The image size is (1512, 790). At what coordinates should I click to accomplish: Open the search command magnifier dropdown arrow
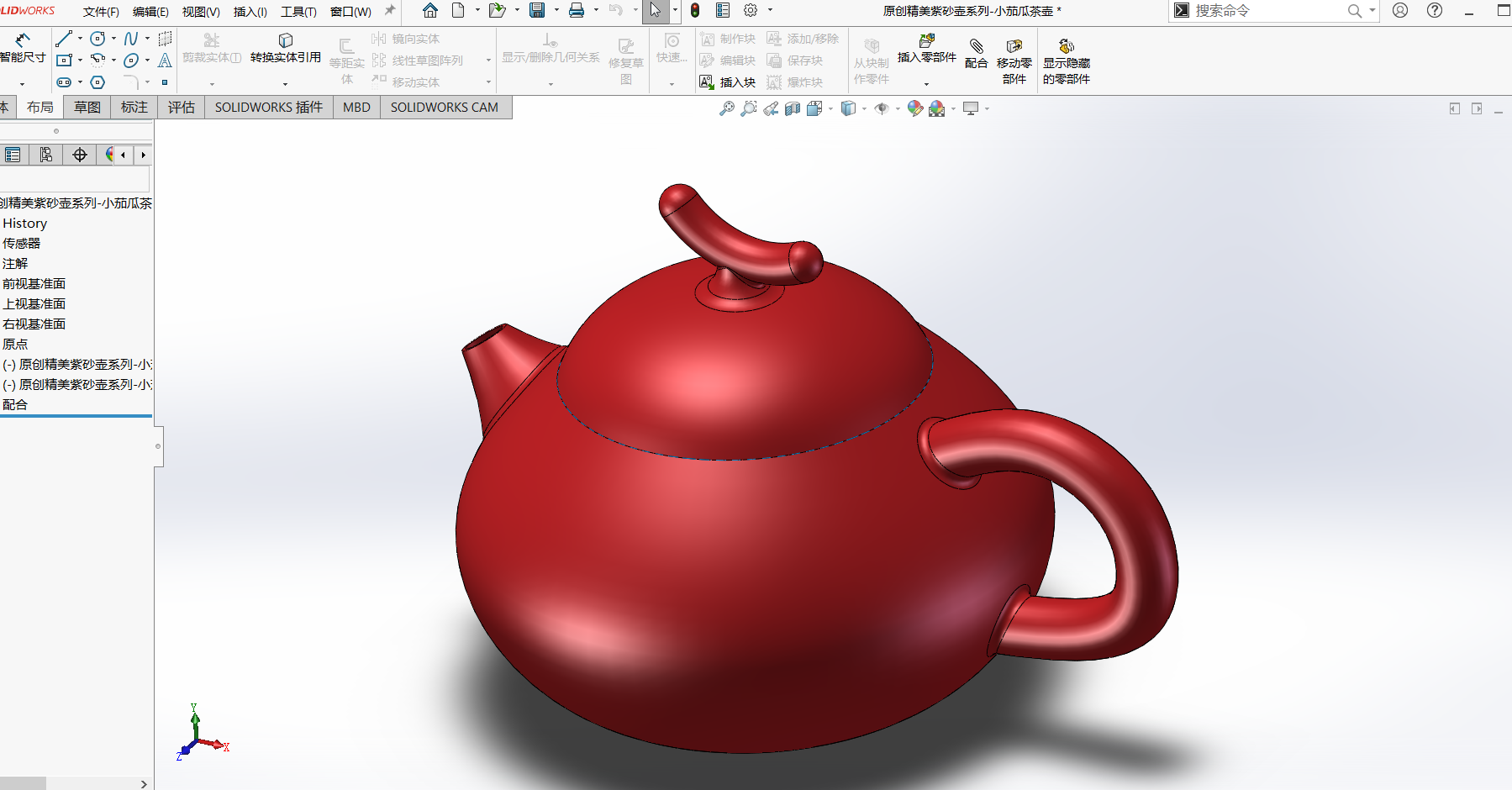1372,11
